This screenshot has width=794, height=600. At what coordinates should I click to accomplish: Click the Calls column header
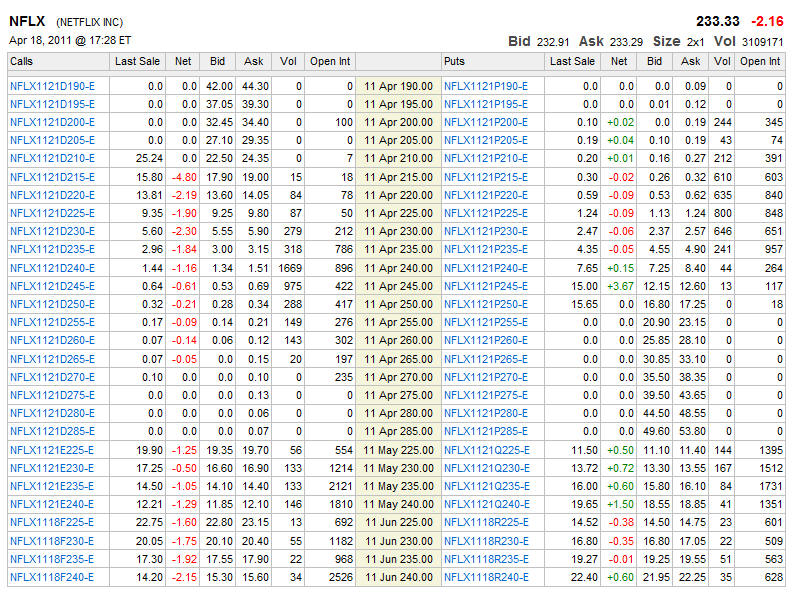click(22, 62)
